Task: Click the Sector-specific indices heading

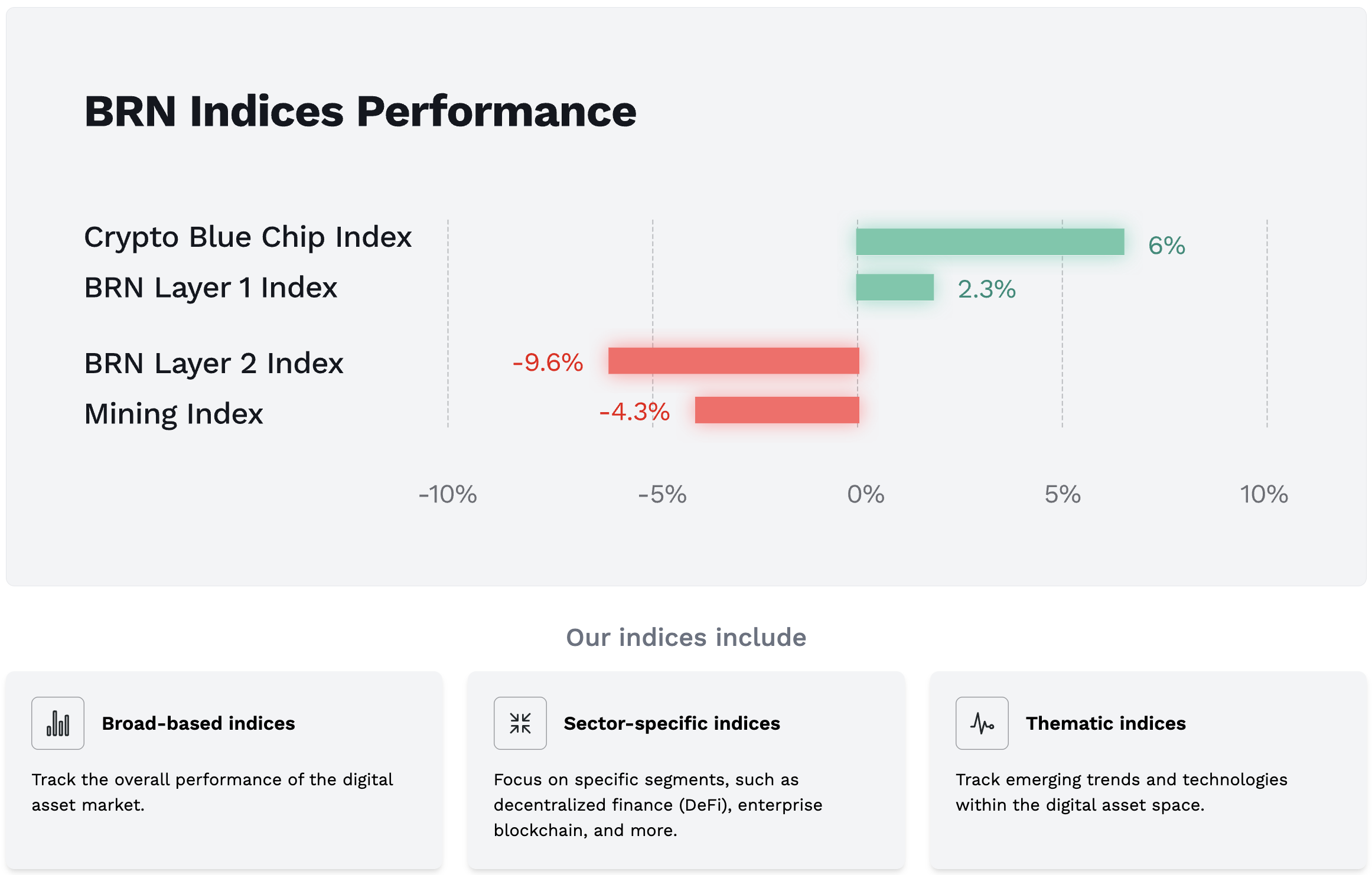Action: point(672,723)
